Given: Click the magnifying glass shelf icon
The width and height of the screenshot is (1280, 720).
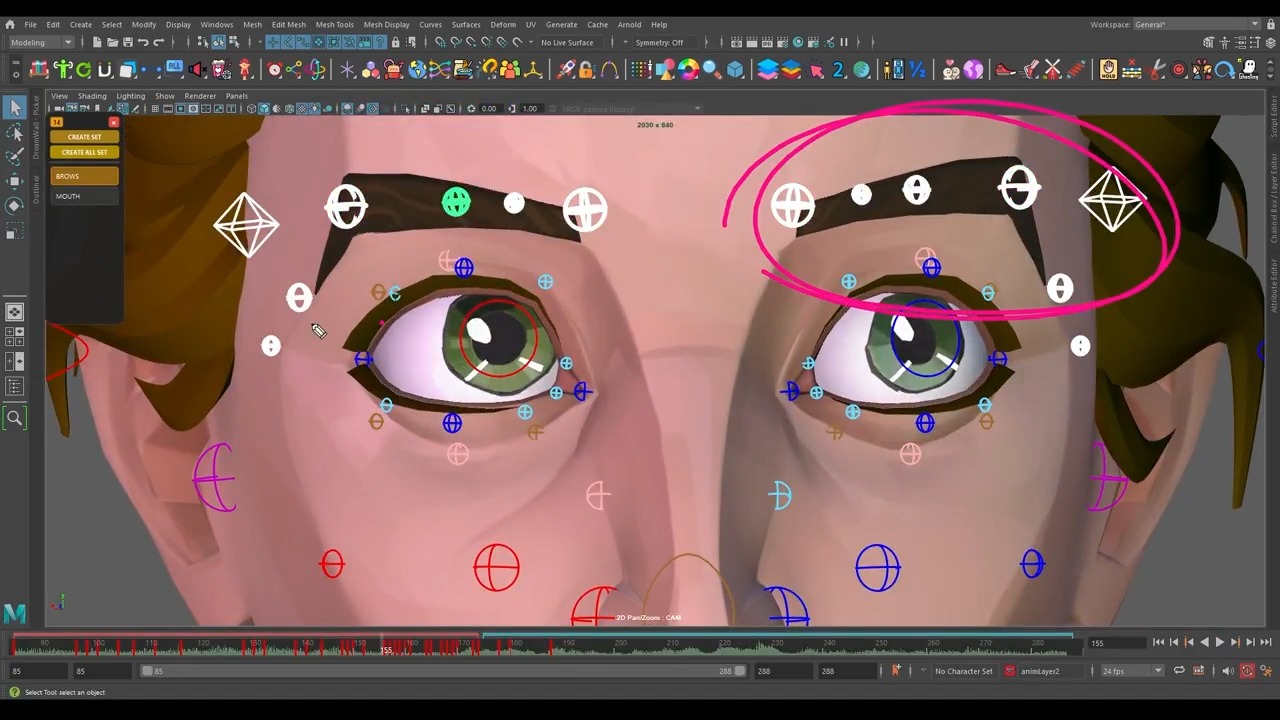Looking at the screenshot, I should 711,69.
